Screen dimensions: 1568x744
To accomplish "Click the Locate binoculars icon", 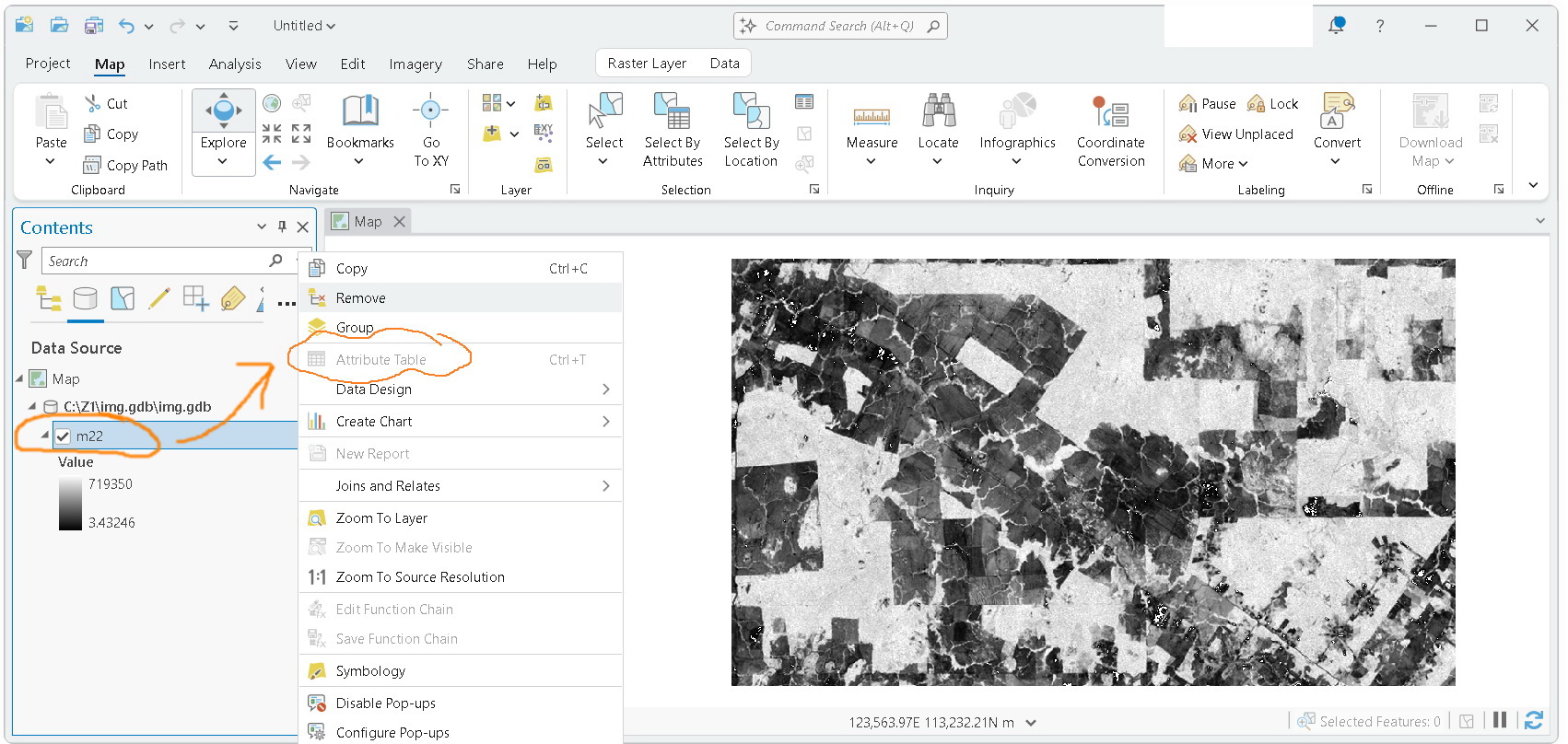I will [x=938, y=111].
